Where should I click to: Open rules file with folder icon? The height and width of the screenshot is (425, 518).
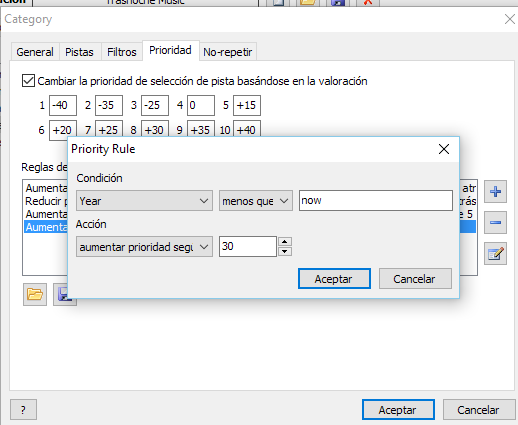coord(35,294)
